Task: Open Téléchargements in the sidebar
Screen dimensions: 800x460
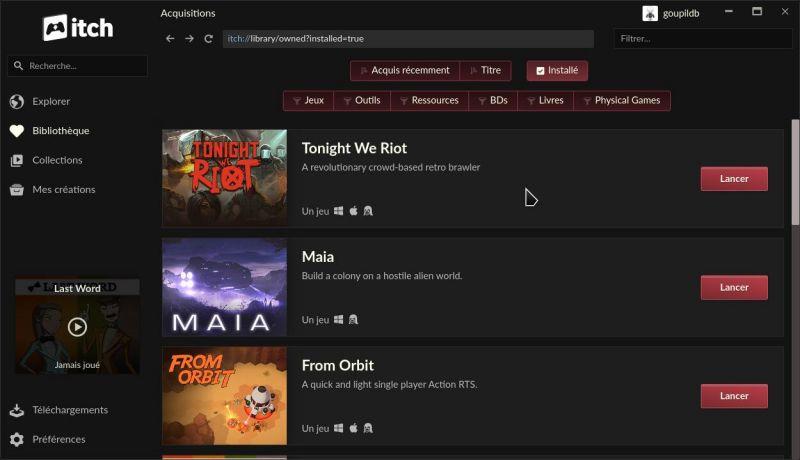Action: pyautogui.click(x=70, y=410)
